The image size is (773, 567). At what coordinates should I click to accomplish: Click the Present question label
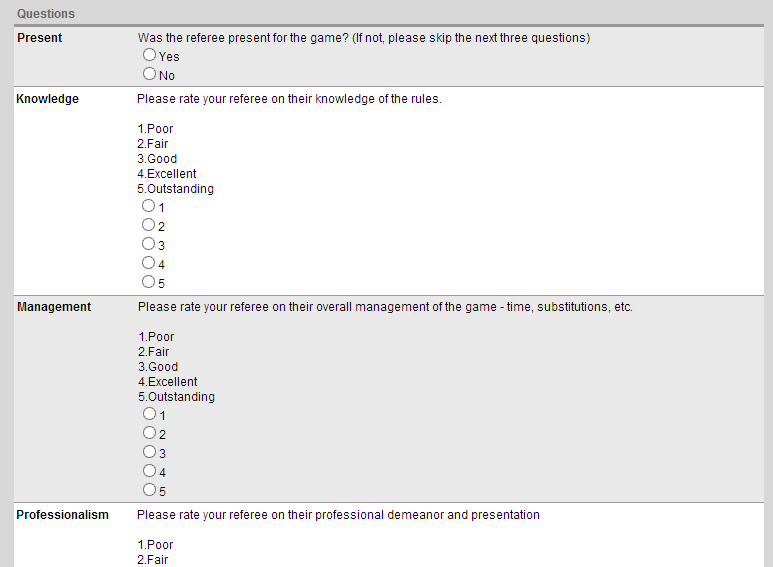(39, 38)
